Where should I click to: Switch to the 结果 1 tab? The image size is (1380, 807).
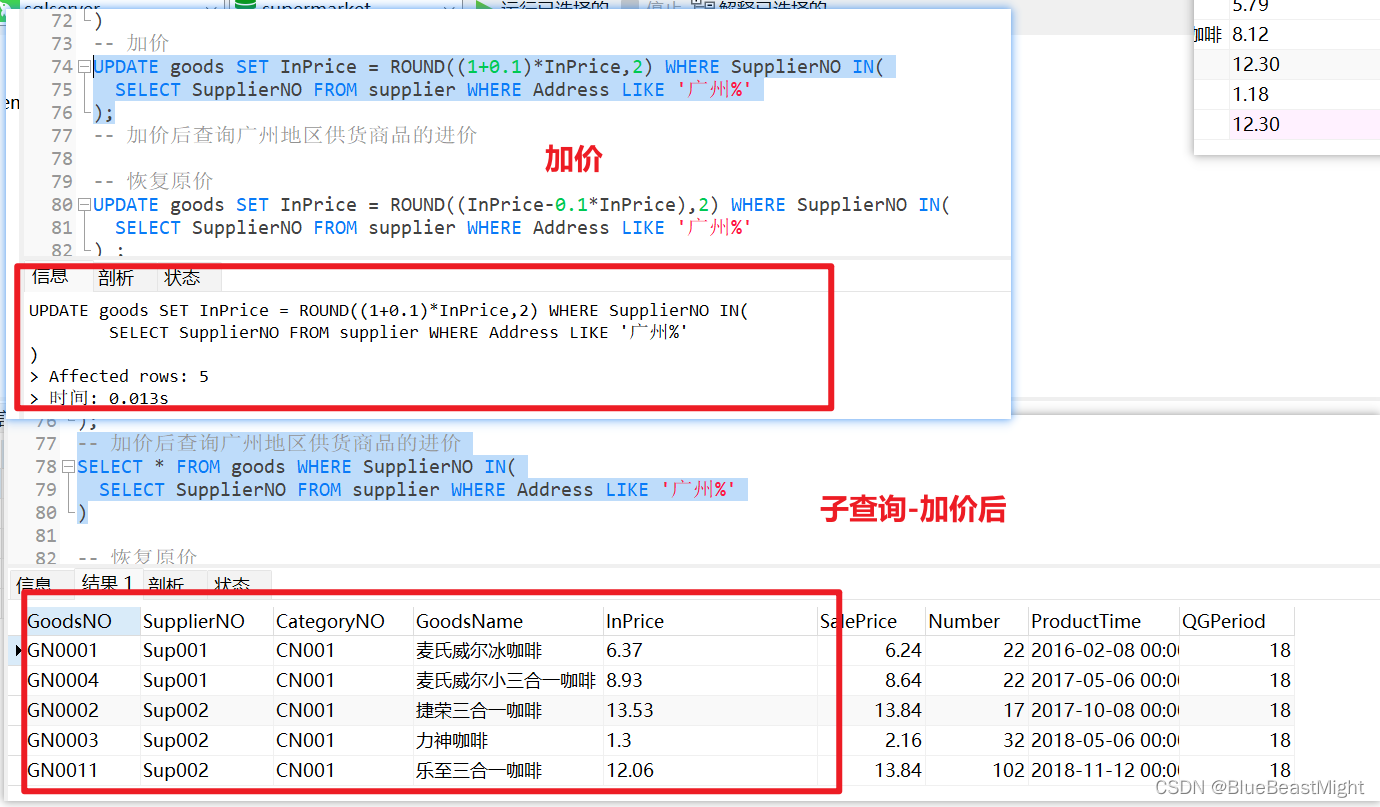coord(107,584)
